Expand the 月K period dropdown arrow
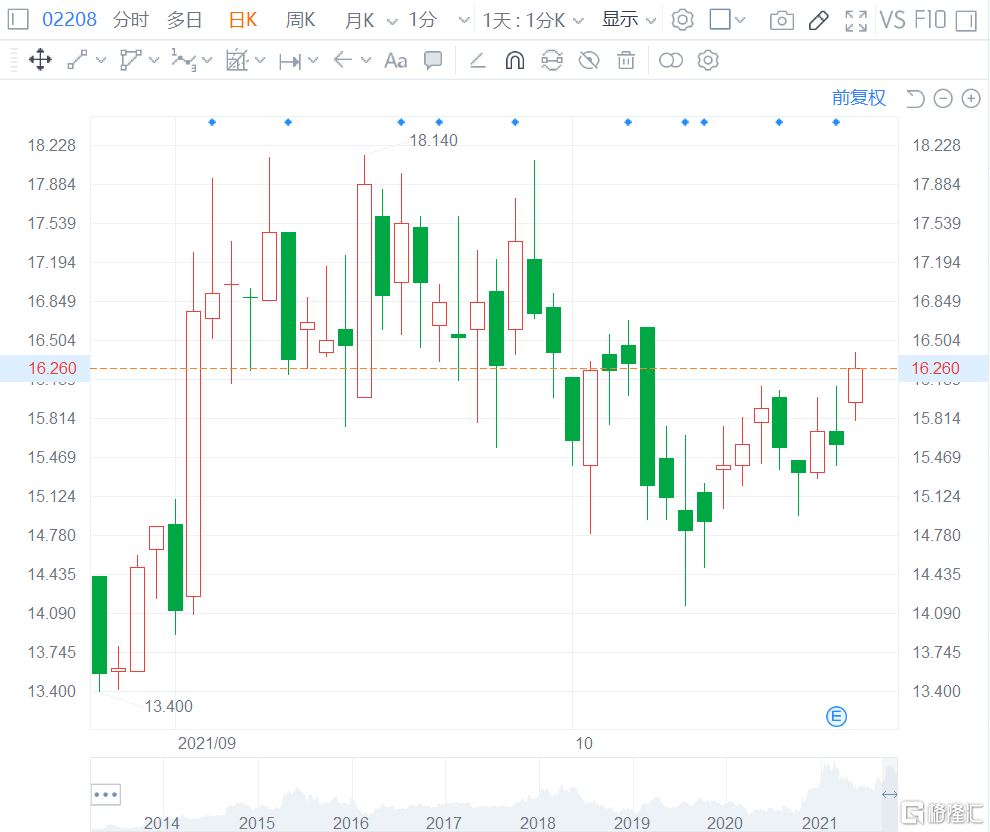Image resolution: width=990 pixels, height=832 pixels. coord(389,20)
